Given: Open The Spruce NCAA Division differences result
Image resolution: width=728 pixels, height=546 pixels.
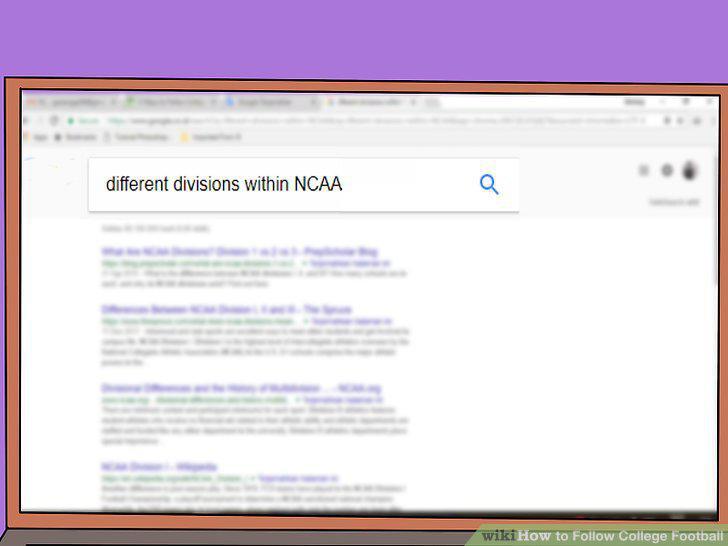Looking at the screenshot, I should coord(227,310).
